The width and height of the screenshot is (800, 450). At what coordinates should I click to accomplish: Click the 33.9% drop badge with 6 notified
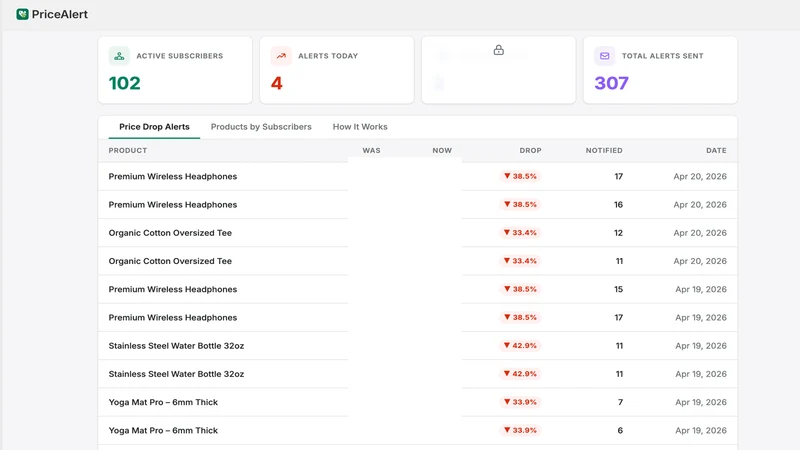[520, 431]
